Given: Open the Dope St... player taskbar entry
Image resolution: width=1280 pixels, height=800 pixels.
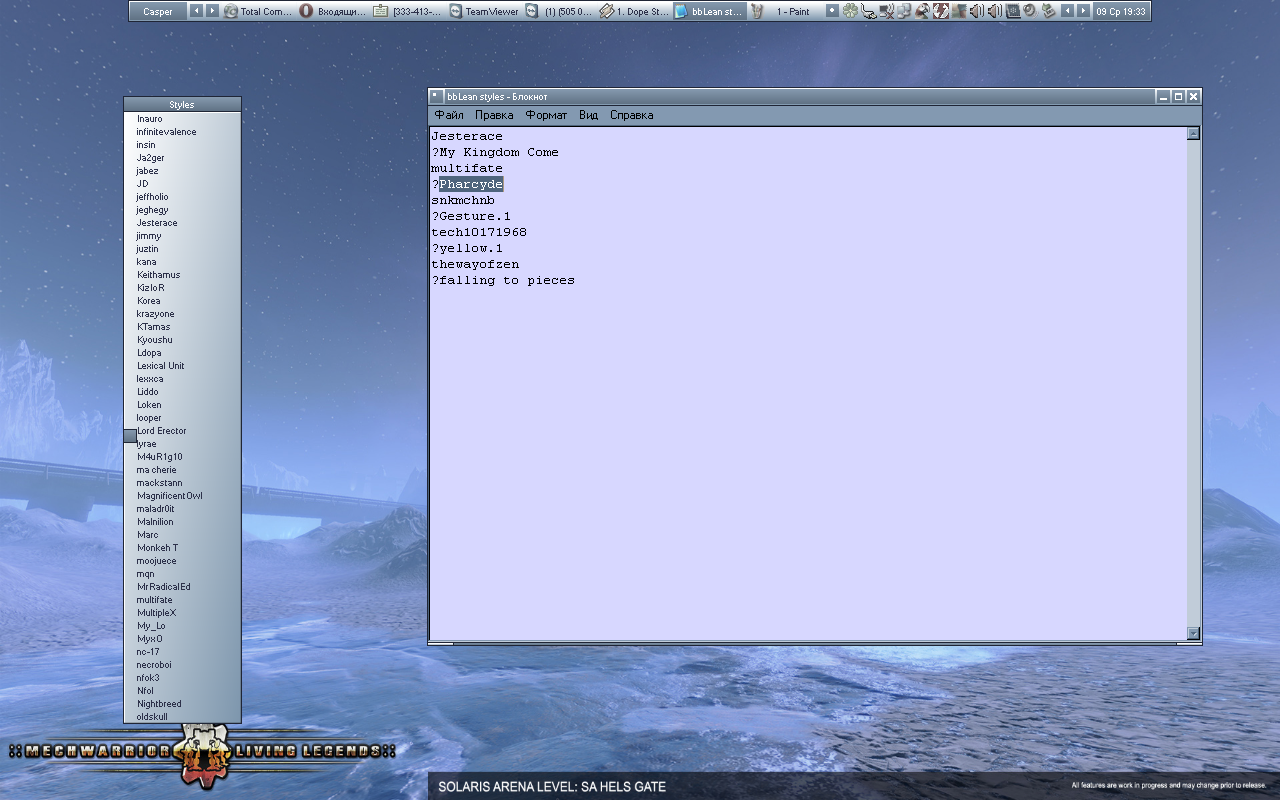Looking at the screenshot, I should pos(634,12).
